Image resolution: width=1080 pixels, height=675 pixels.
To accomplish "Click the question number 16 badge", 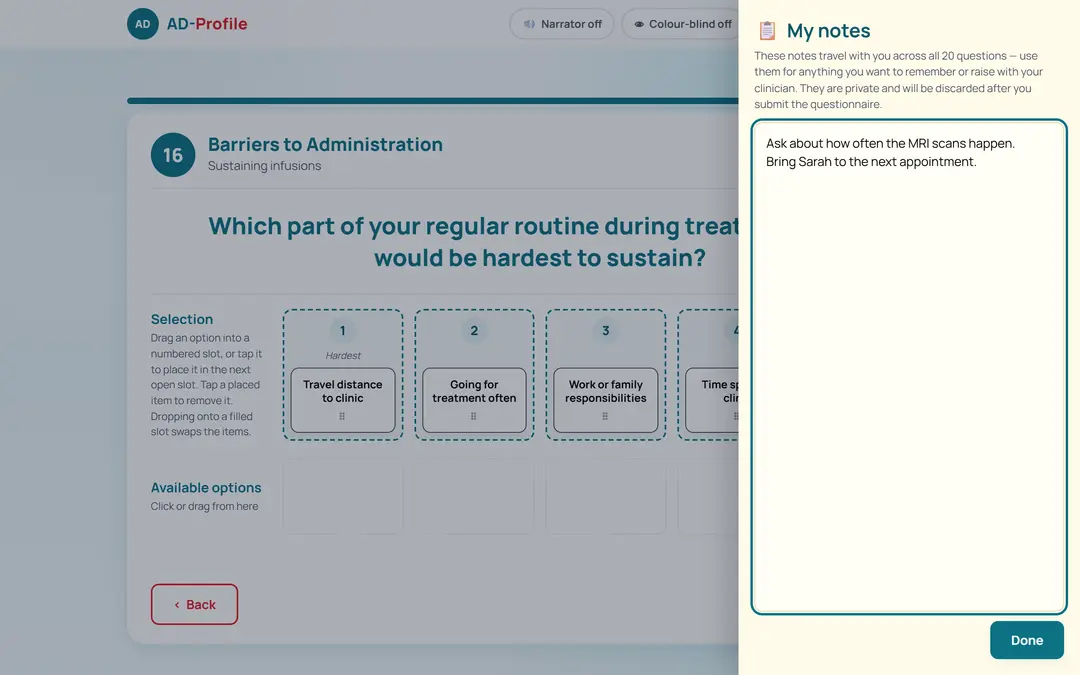I will pyautogui.click(x=173, y=155).
